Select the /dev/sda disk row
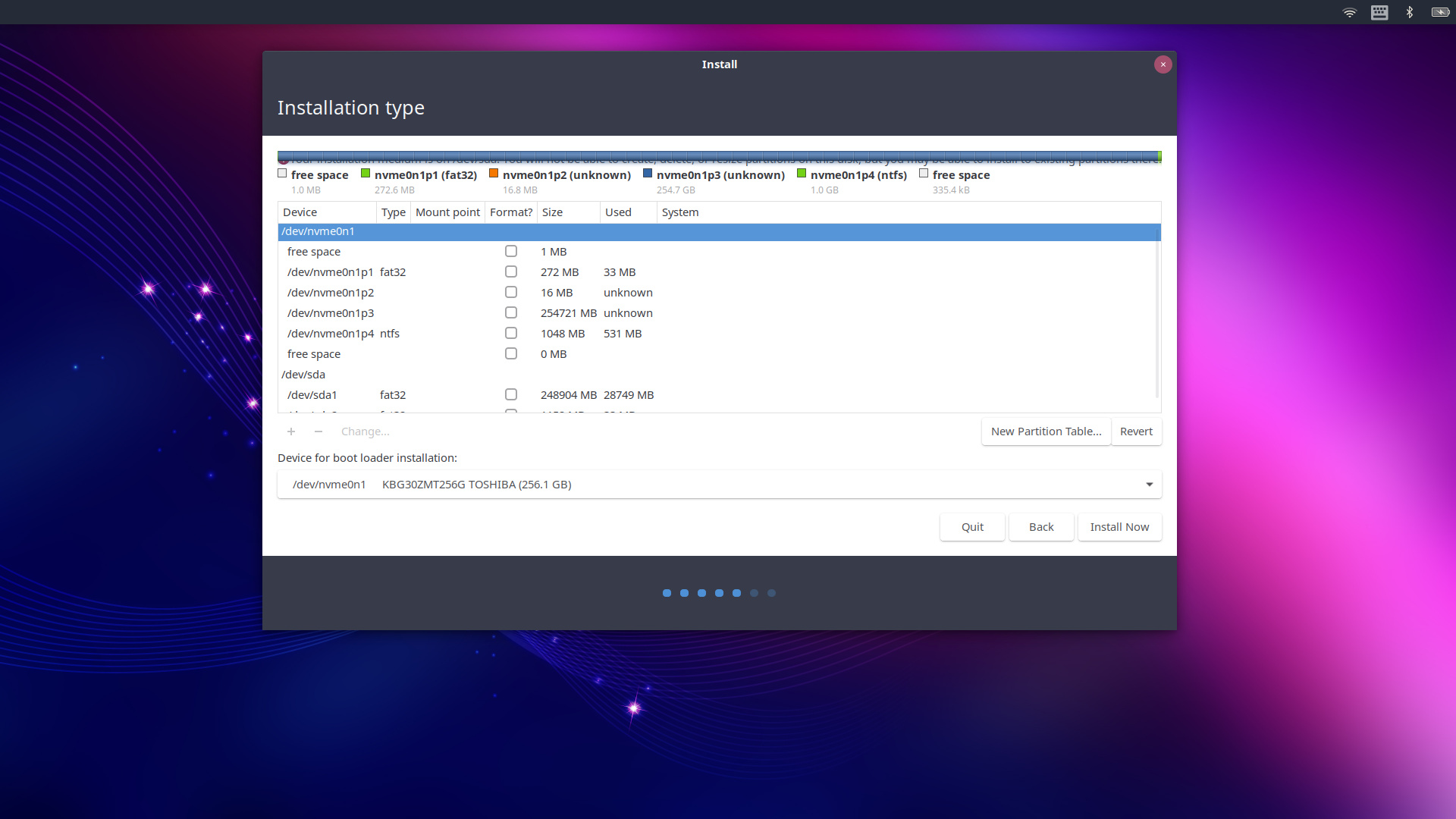Viewport: 1456px width, 819px height. click(x=303, y=375)
